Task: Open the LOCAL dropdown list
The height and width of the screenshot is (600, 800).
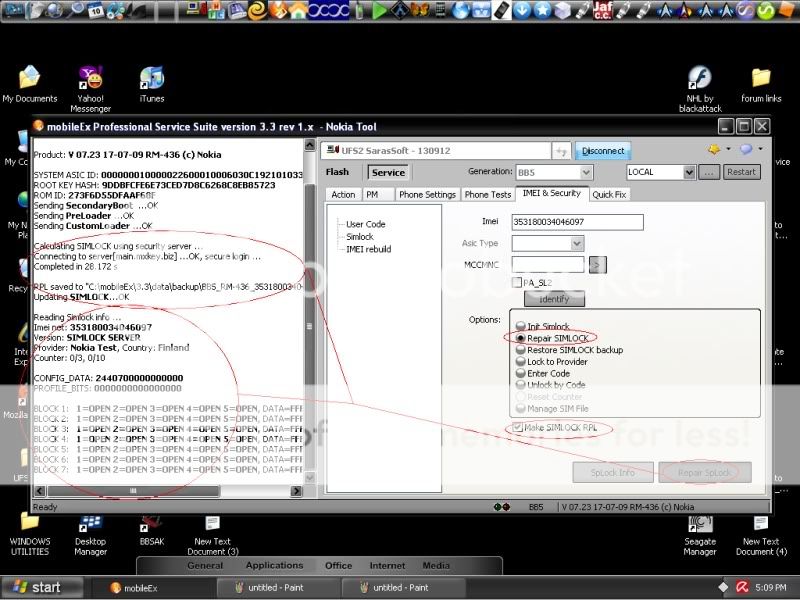Action: point(688,172)
